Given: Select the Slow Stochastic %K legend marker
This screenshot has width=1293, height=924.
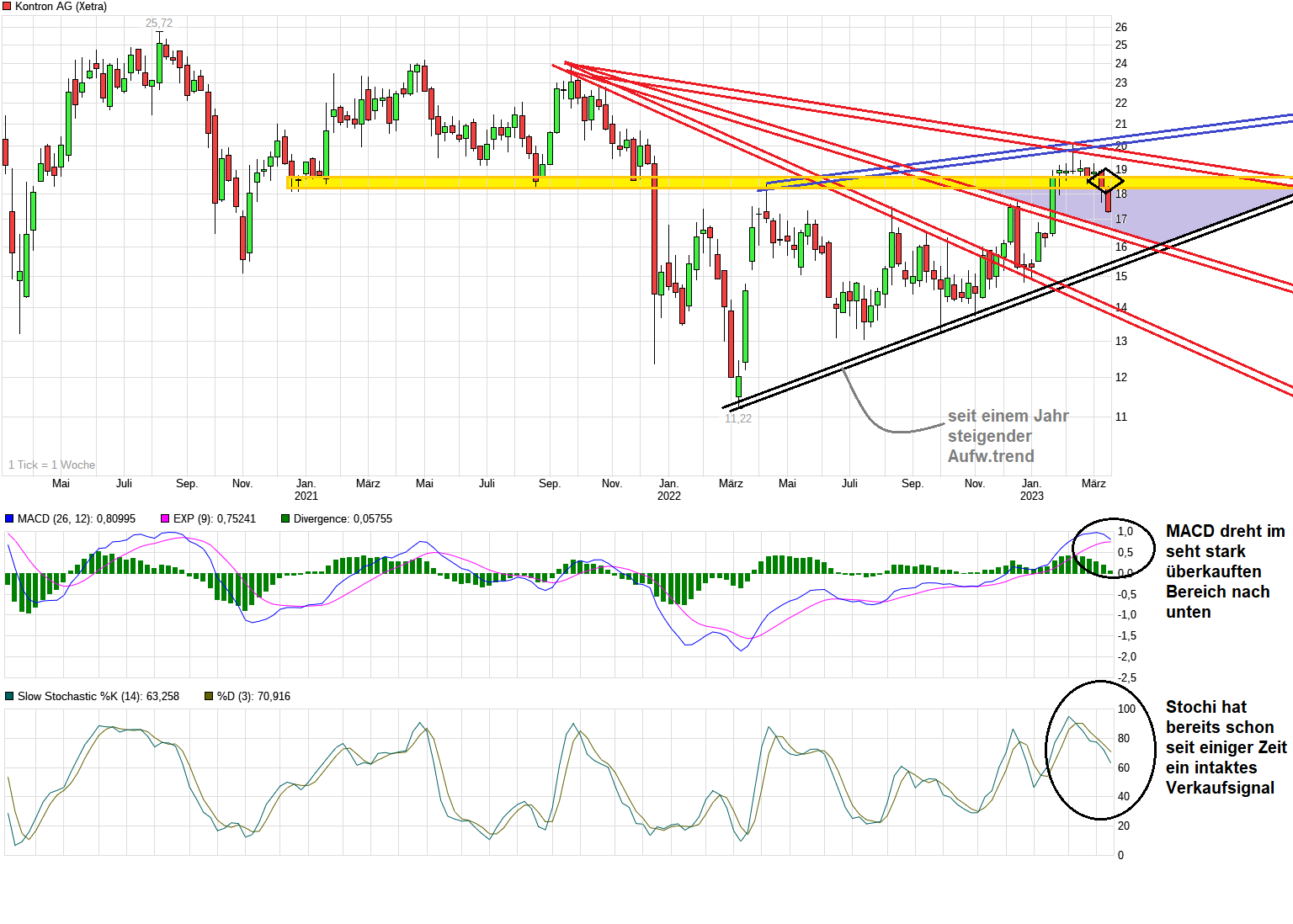Looking at the screenshot, I should coord(9,697).
